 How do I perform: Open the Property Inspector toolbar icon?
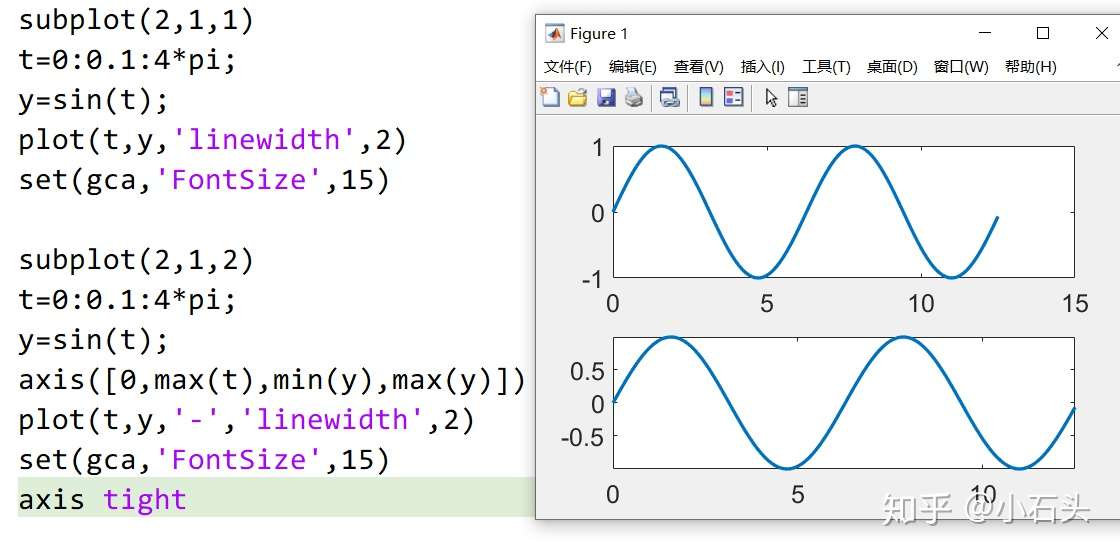pyautogui.click(x=798, y=97)
